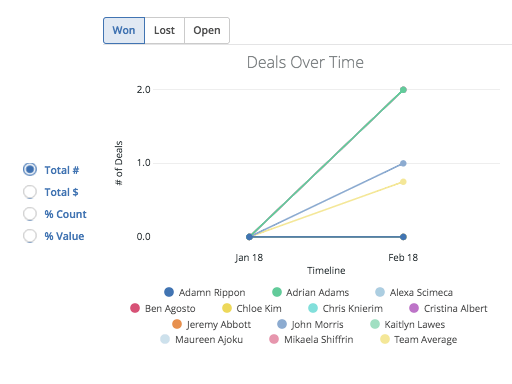Pick the % Value radio option
Image resolution: width=512 pixels, height=384 pixels.
pyautogui.click(x=30, y=236)
